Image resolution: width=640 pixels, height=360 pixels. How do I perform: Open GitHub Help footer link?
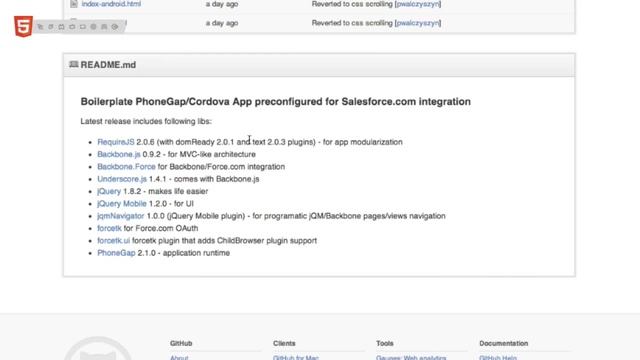(x=498, y=358)
